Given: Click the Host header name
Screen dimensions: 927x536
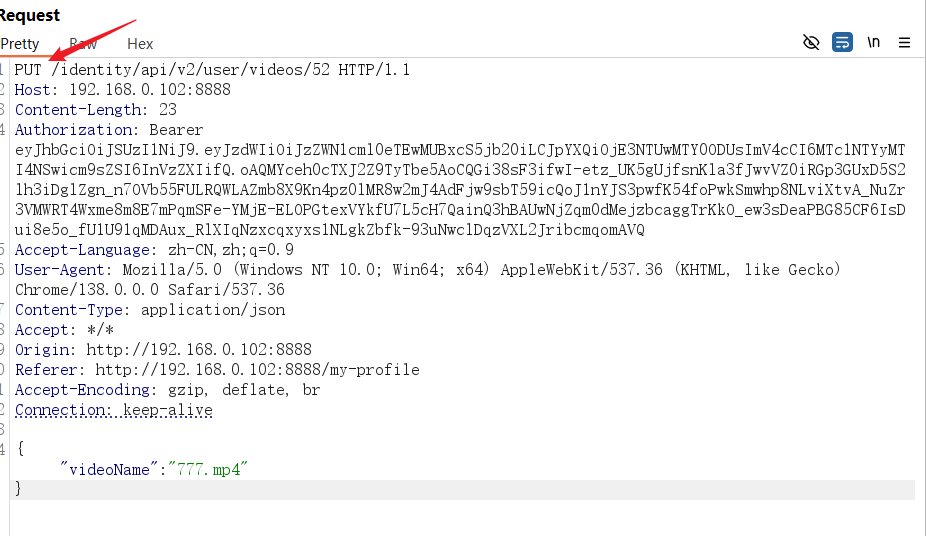Looking at the screenshot, I should point(33,90).
